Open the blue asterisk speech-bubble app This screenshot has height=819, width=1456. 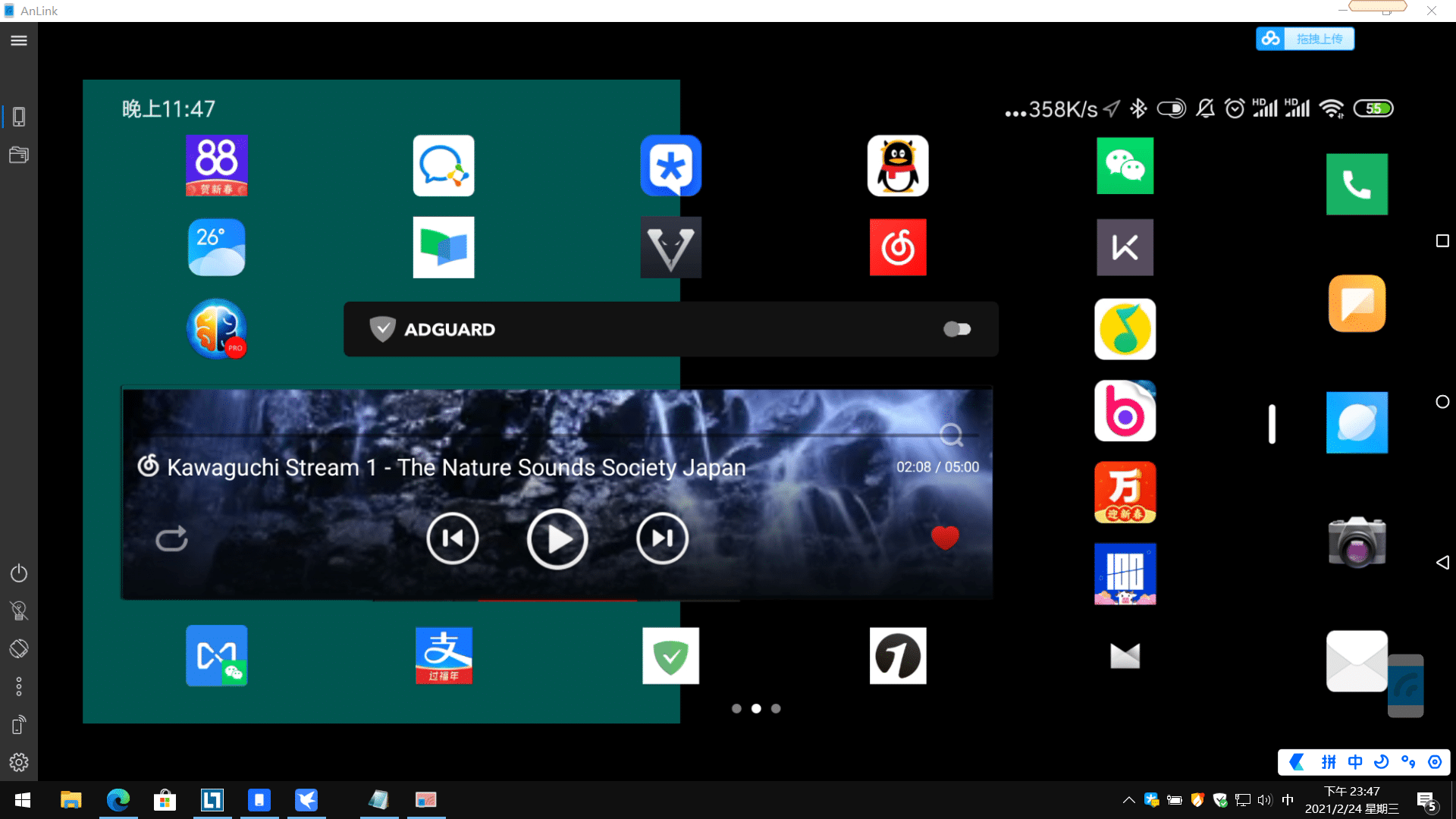point(671,166)
